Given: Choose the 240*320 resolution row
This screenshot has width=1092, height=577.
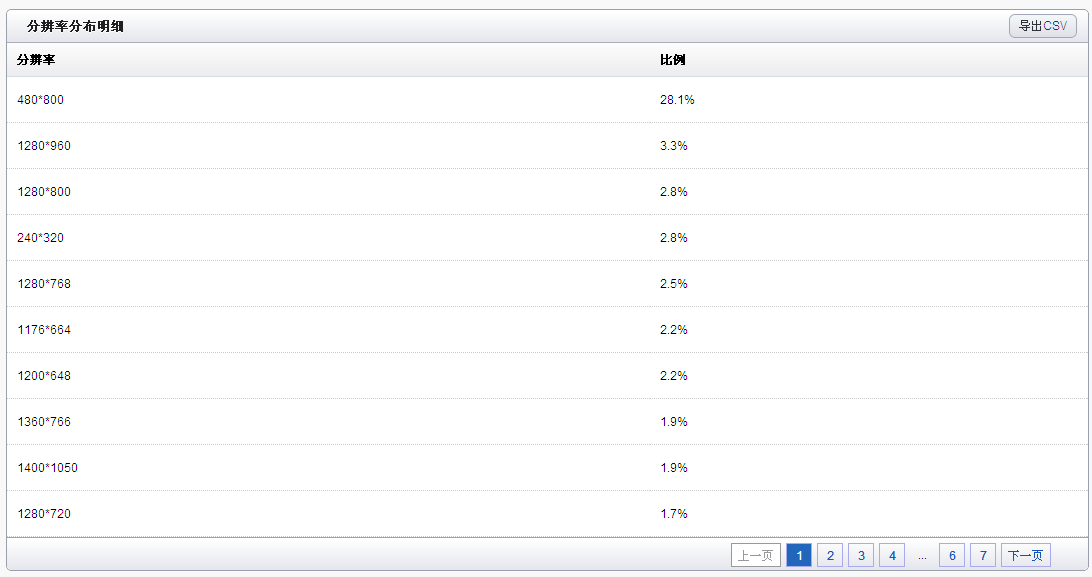Looking at the screenshot, I should 547,237.
